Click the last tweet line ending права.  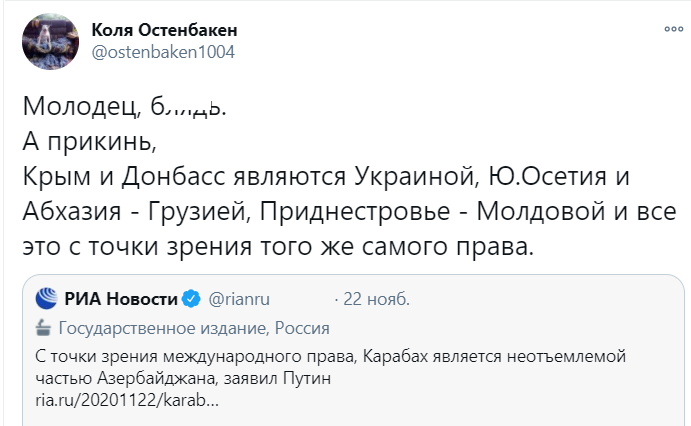tap(278, 246)
